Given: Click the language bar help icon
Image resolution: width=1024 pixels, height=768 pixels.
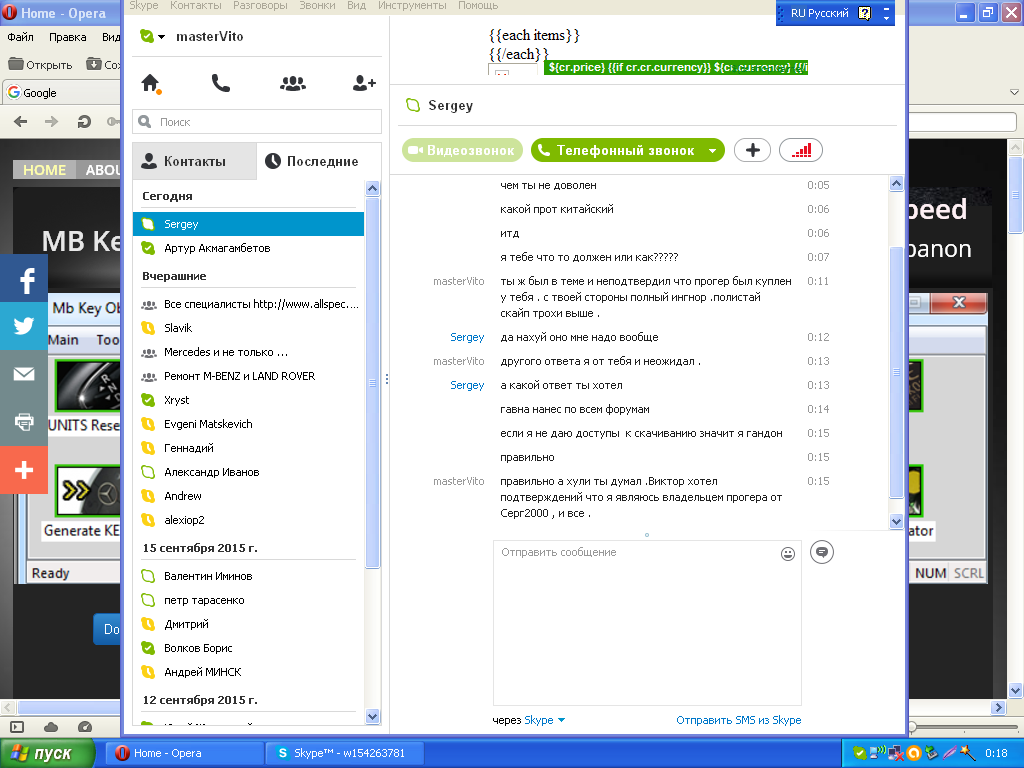Looking at the screenshot, I should coord(865,13).
